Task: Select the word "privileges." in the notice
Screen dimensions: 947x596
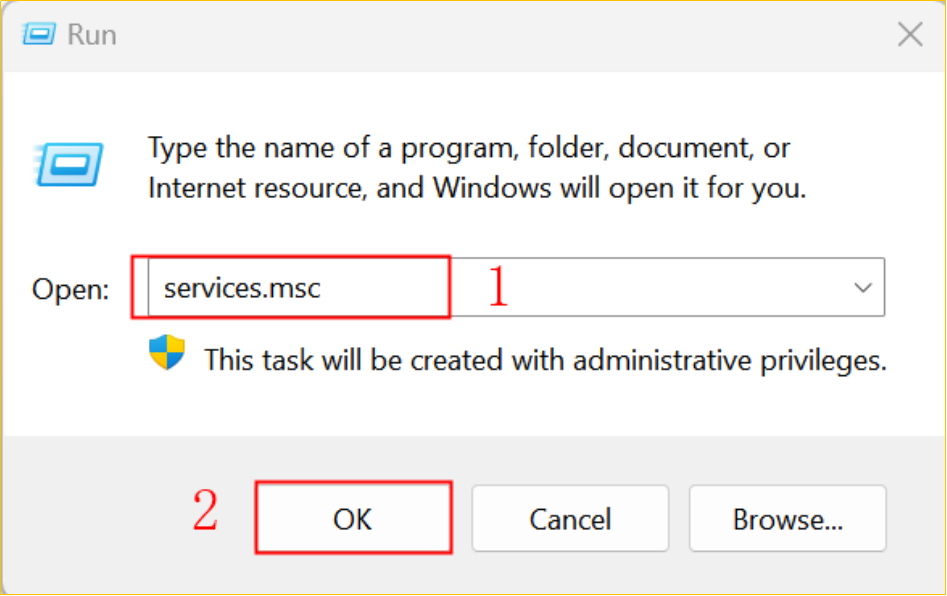Action: [823, 361]
